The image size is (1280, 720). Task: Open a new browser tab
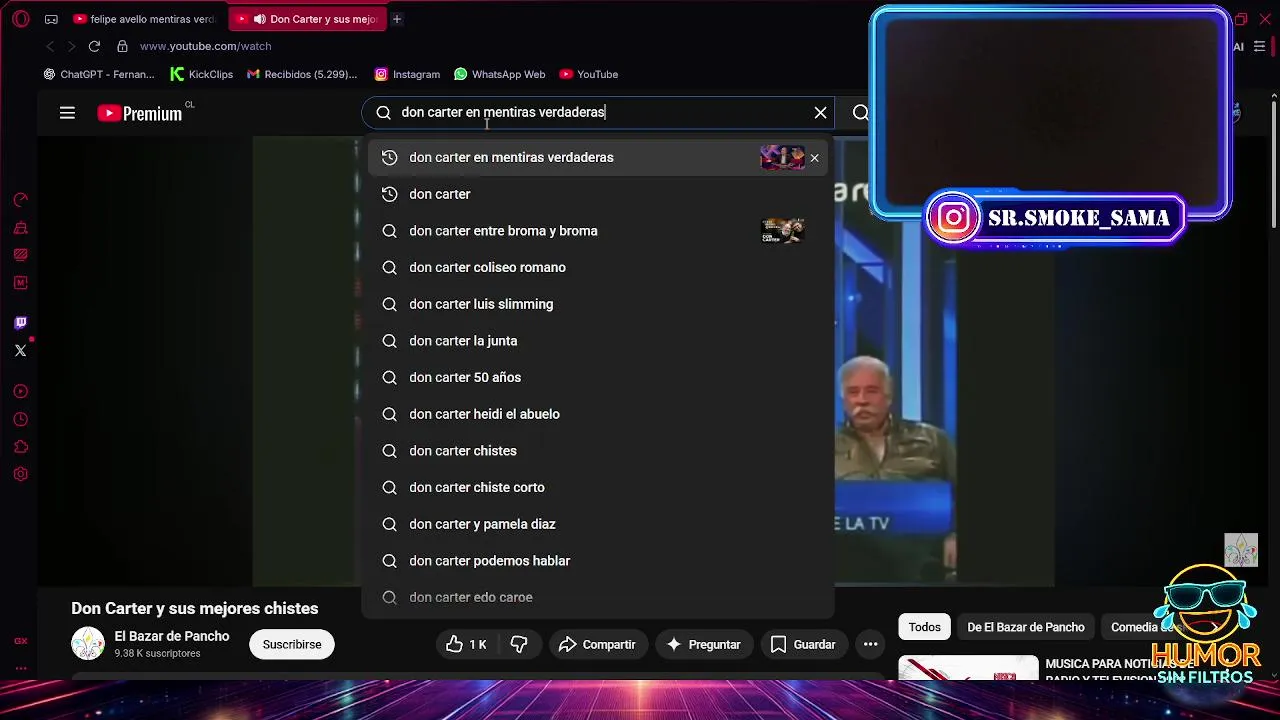(397, 19)
